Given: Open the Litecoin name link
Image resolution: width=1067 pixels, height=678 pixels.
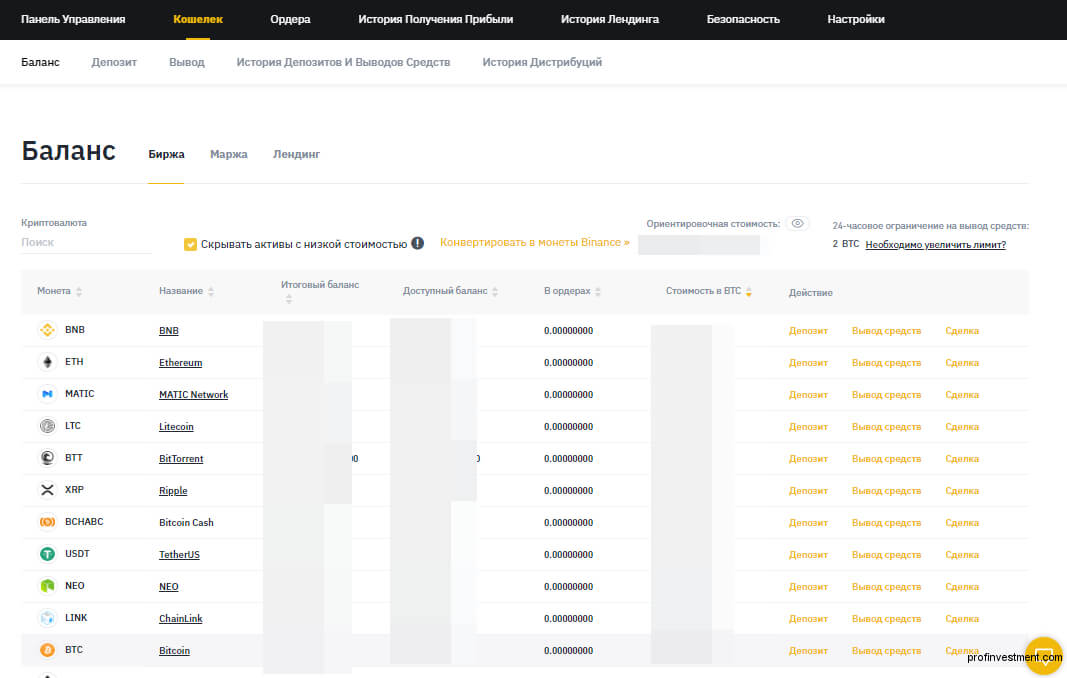Looking at the screenshot, I should tap(176, 427).
